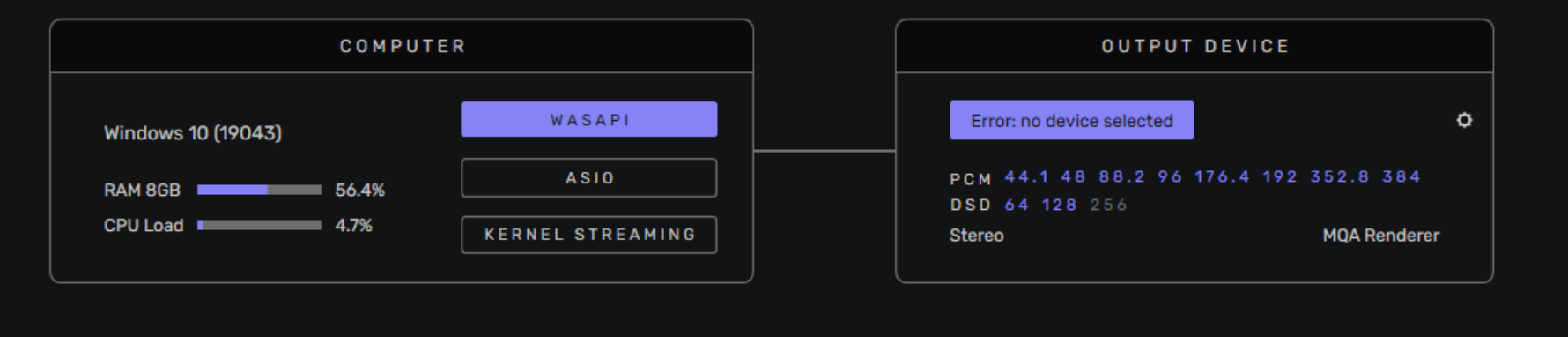Select the WASAPI driver mode
The image size is (1568, 337).
click(588, 119)
